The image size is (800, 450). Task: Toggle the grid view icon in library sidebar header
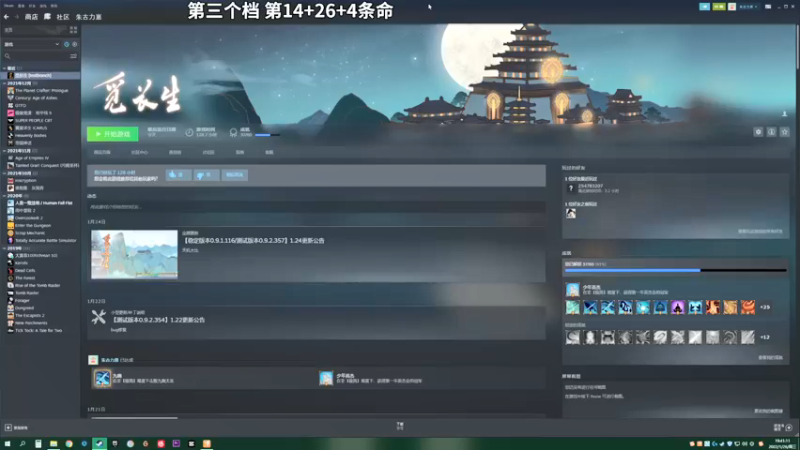point(73,30)
